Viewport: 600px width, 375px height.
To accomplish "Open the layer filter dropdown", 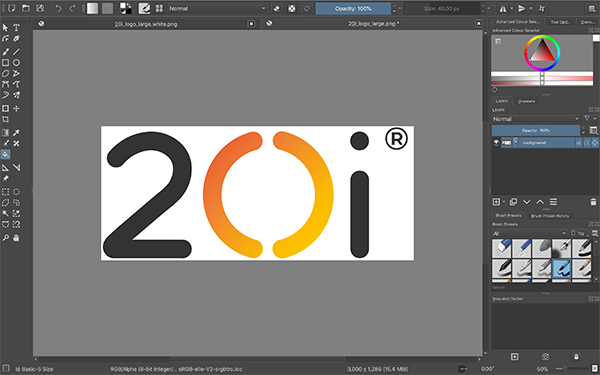I will pyautogui.click(x=590, y=119).
